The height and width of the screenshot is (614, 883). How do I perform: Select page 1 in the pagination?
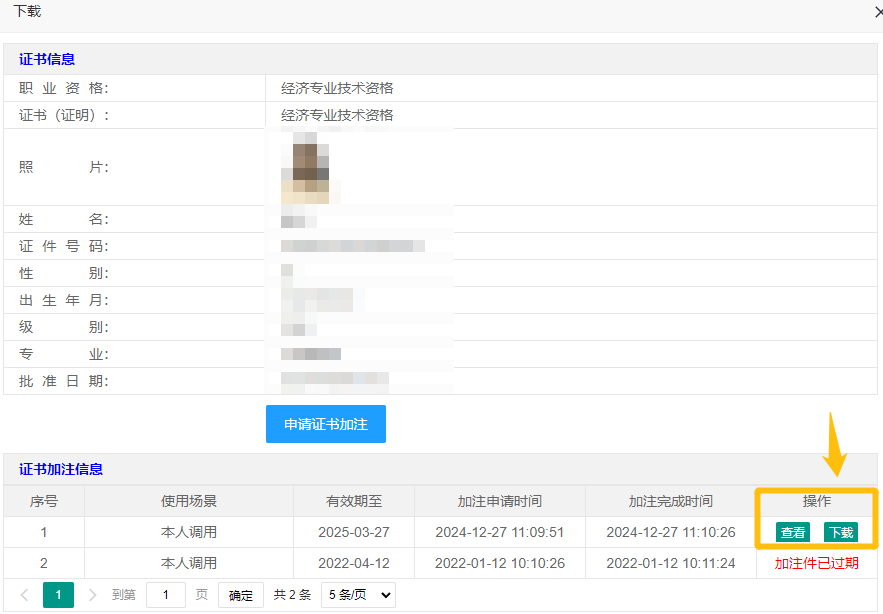[x=58, y=595]
